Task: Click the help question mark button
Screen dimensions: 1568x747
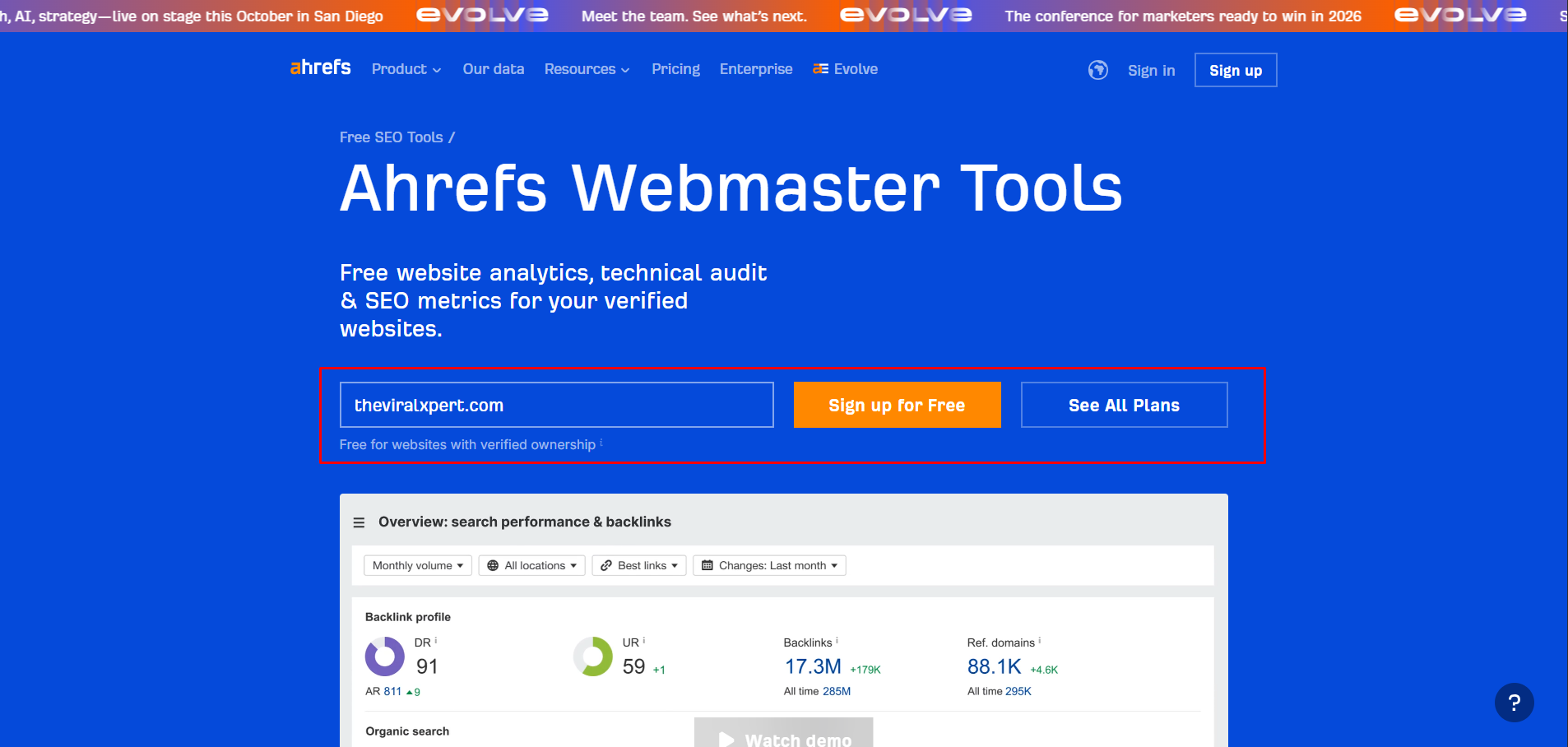Action: 1514,703
